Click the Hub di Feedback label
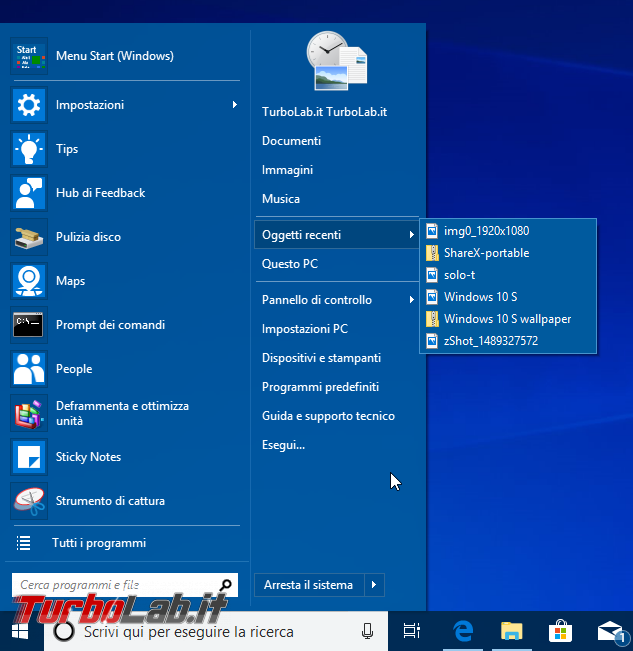 pos(100,193)
